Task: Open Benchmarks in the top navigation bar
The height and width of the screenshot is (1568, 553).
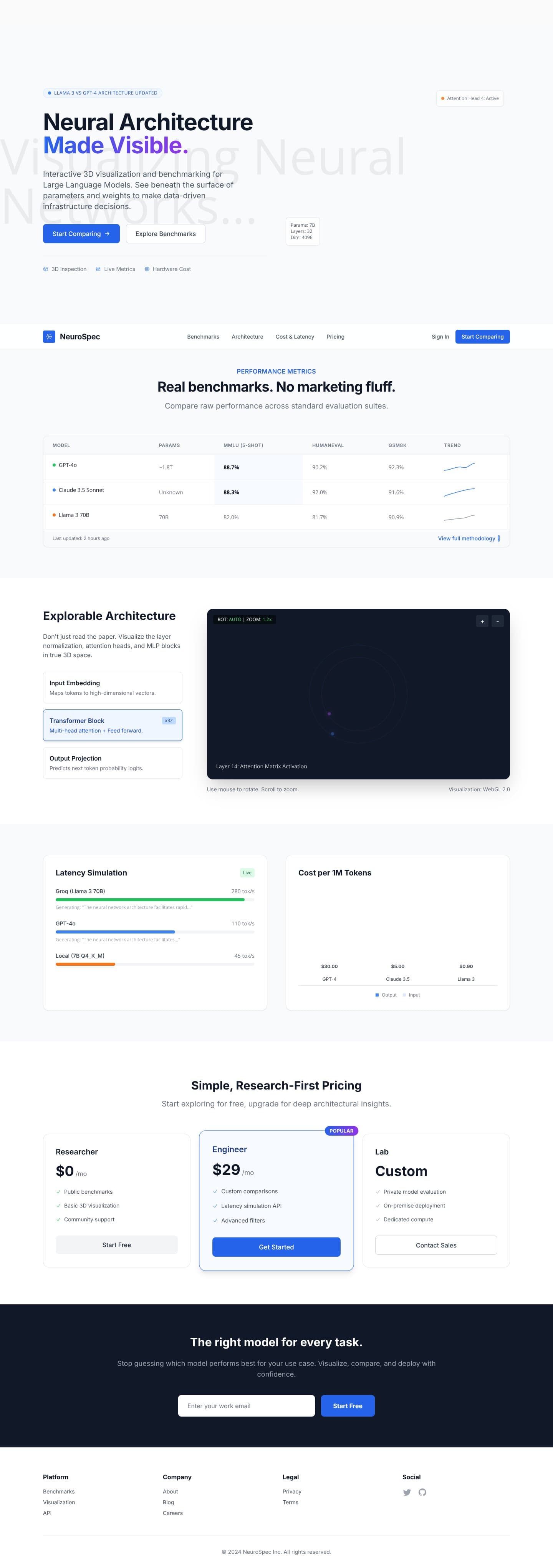Action: tap(203, 337)
